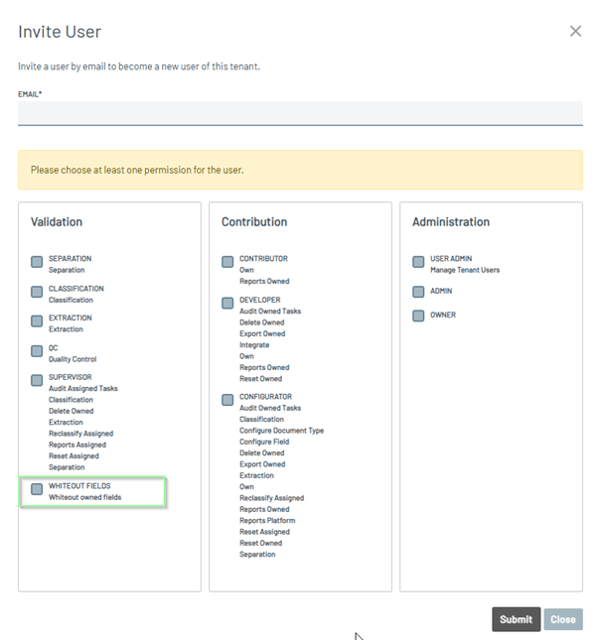Click the Validation panel heading
This screenshot has height=640, width=601.
[57, 222]
